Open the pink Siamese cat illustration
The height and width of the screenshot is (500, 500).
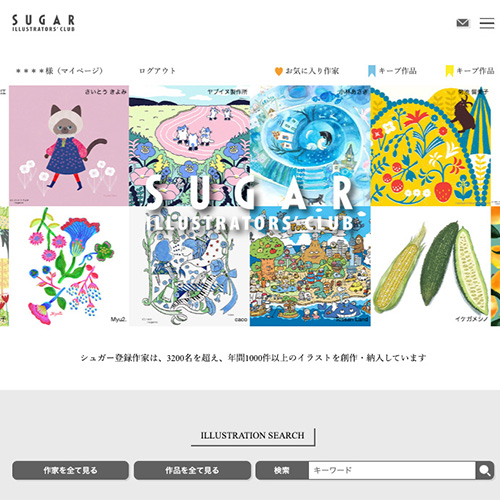tap(69, 146)
